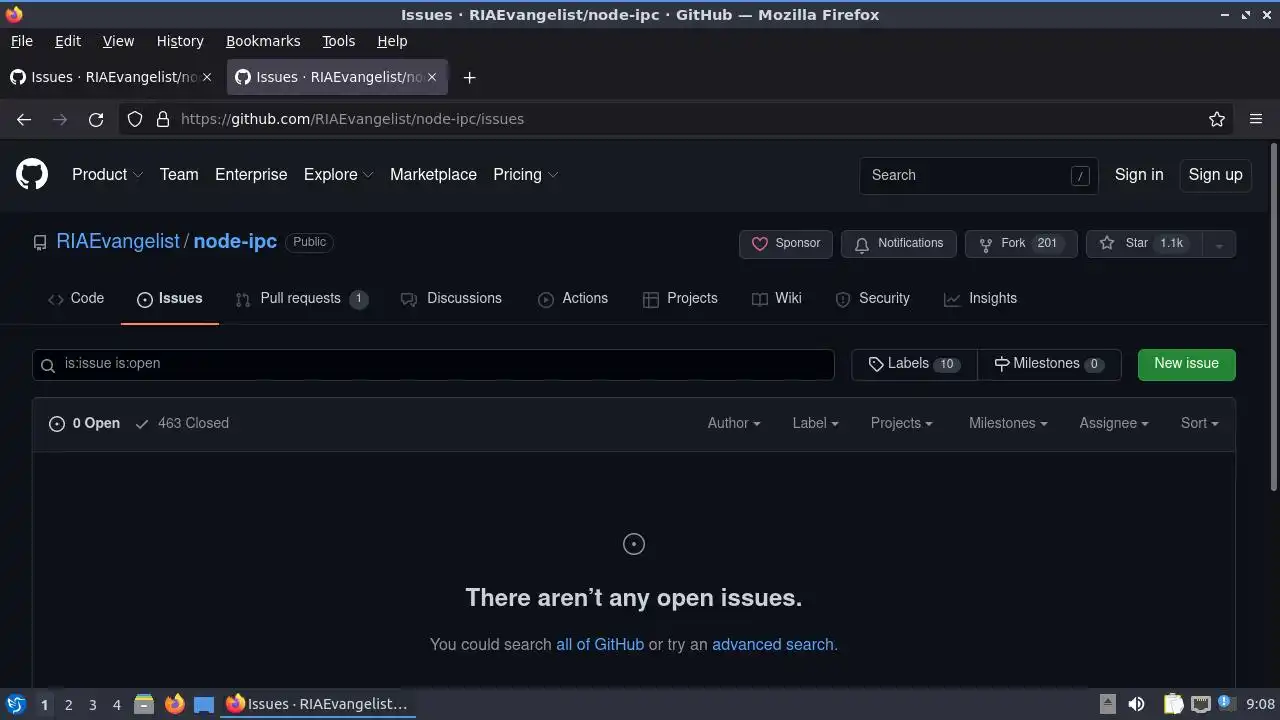This screenshot has height=720, width=1280.
Task: Show the 463 Closed issues
Action: point(182,423)
